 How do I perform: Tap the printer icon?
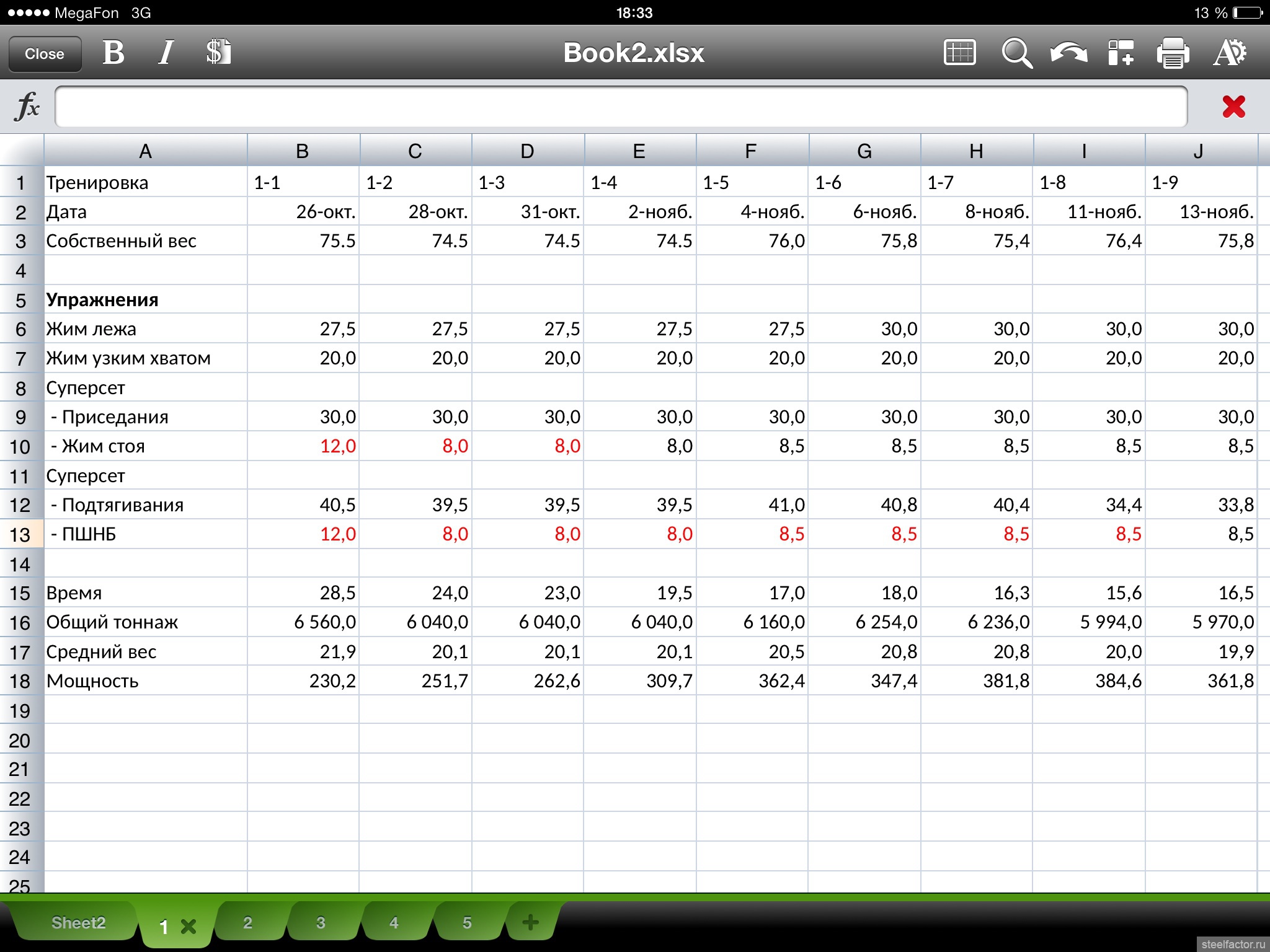click(x=1173, y=53)
